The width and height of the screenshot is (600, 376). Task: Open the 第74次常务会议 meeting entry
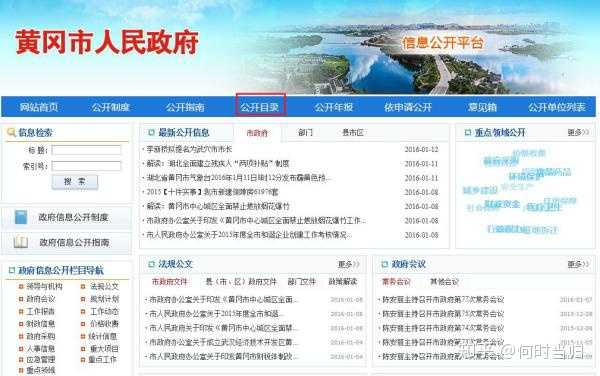tap(443, 328)
